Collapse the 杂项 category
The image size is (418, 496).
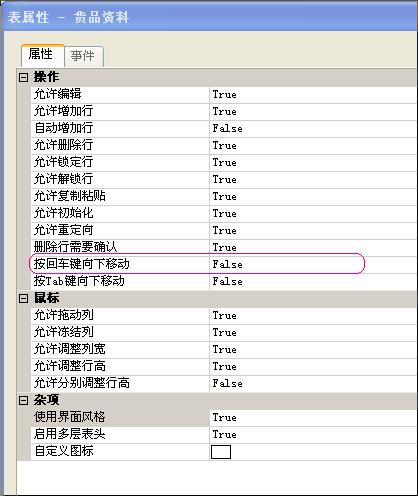pyautogui.click(x=23, y=400)
